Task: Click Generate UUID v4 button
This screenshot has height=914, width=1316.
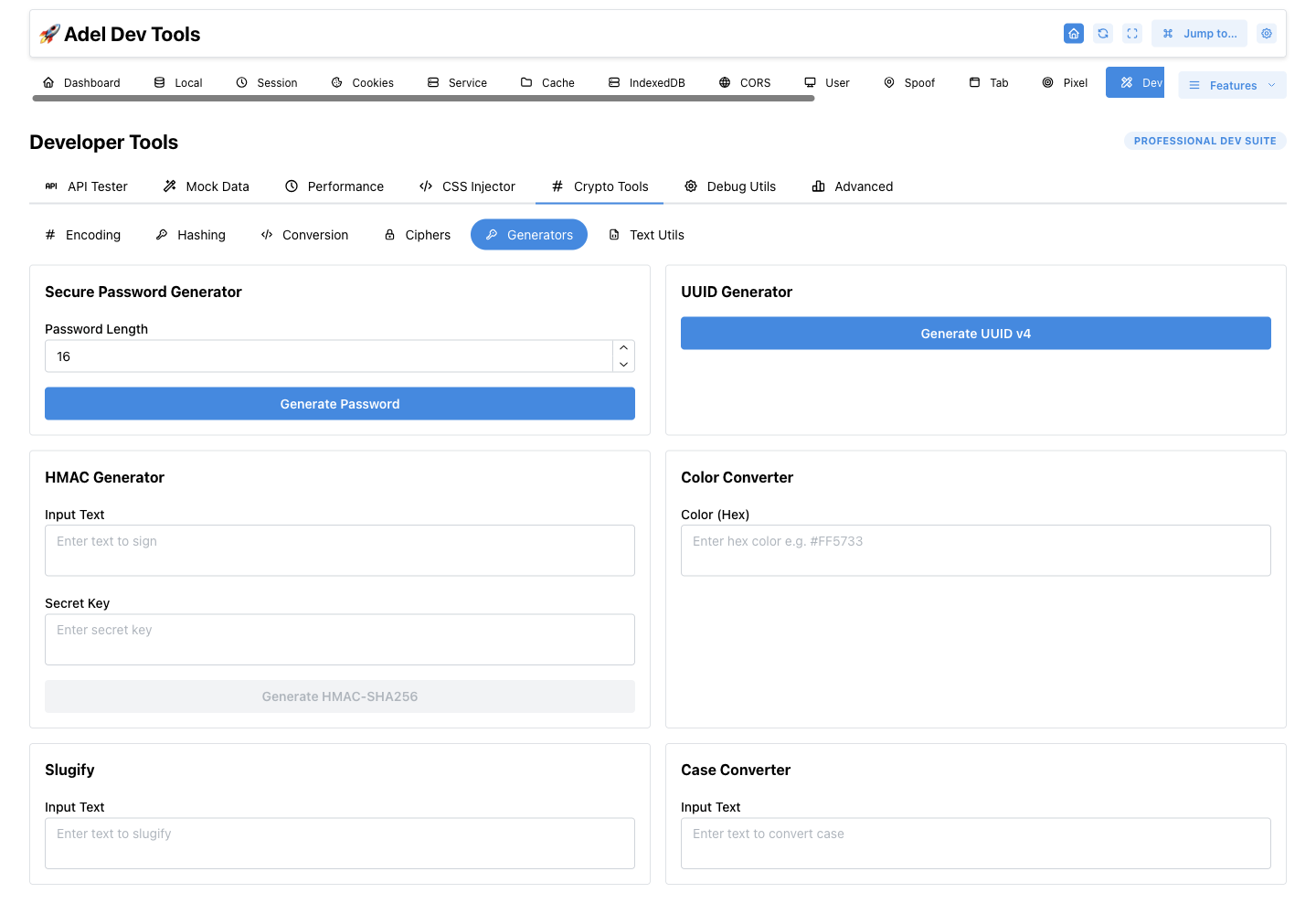Action: tap(976, 334)
